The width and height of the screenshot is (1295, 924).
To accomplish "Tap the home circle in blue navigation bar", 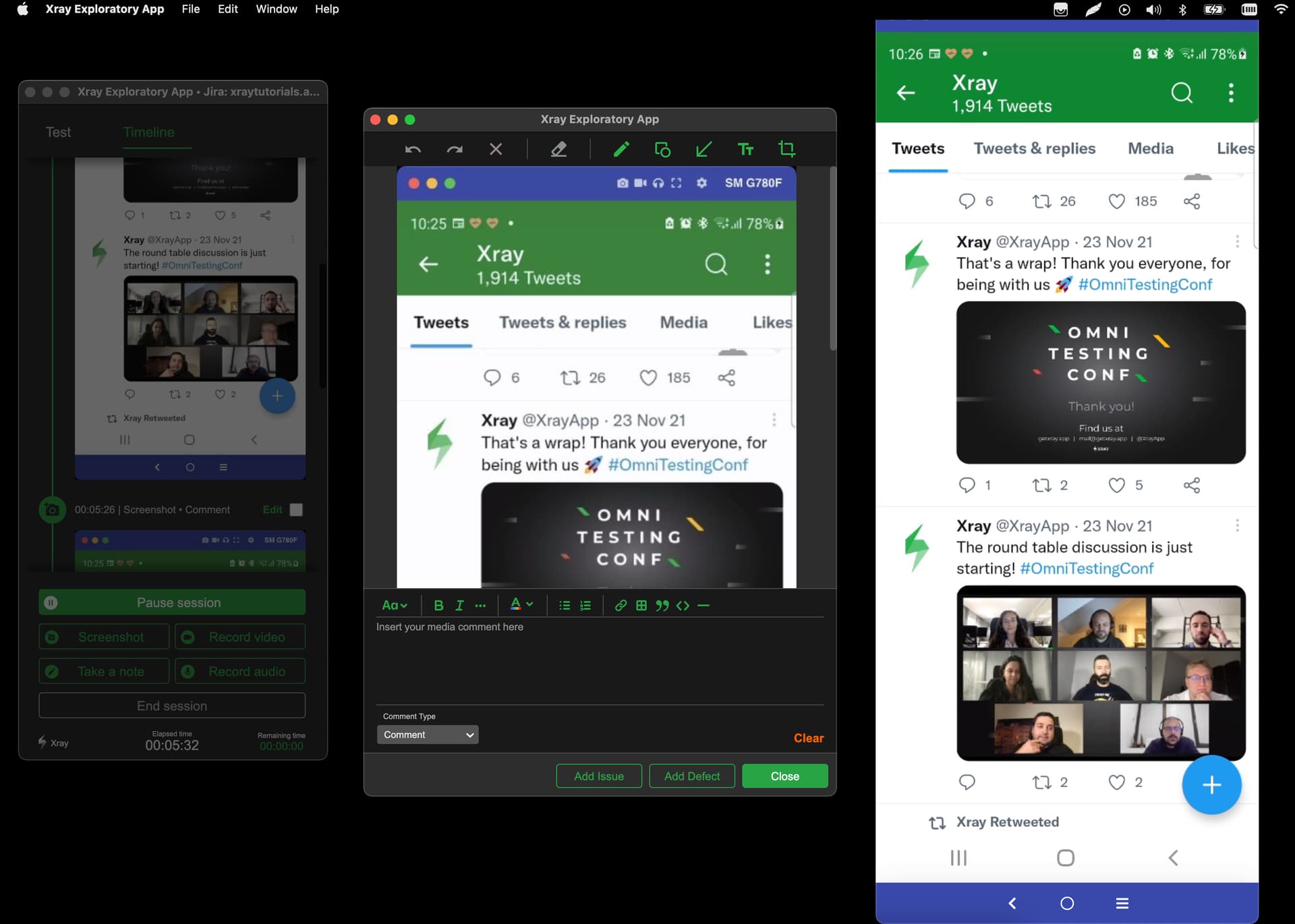I will click(x=1067, y=903).
